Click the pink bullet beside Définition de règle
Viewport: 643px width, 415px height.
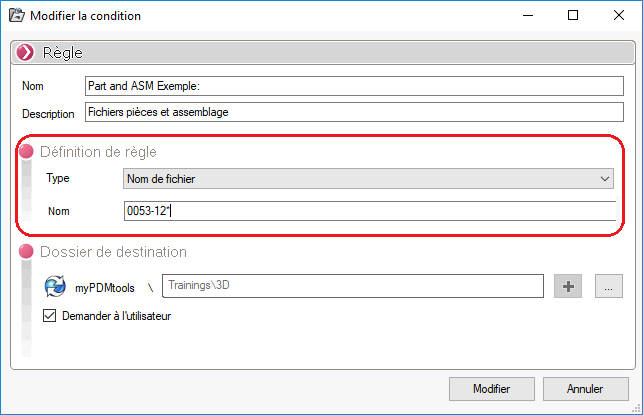26,151
